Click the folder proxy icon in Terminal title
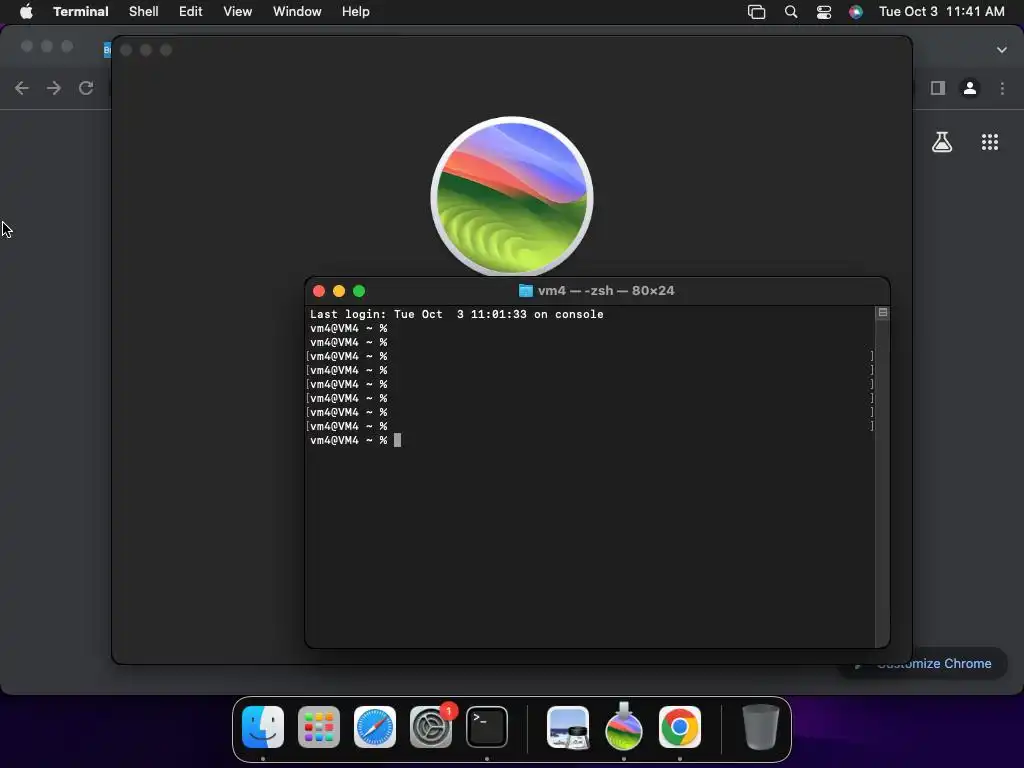Image resolution: width=1024 pixels, height=768 pixels. point(526,291)
